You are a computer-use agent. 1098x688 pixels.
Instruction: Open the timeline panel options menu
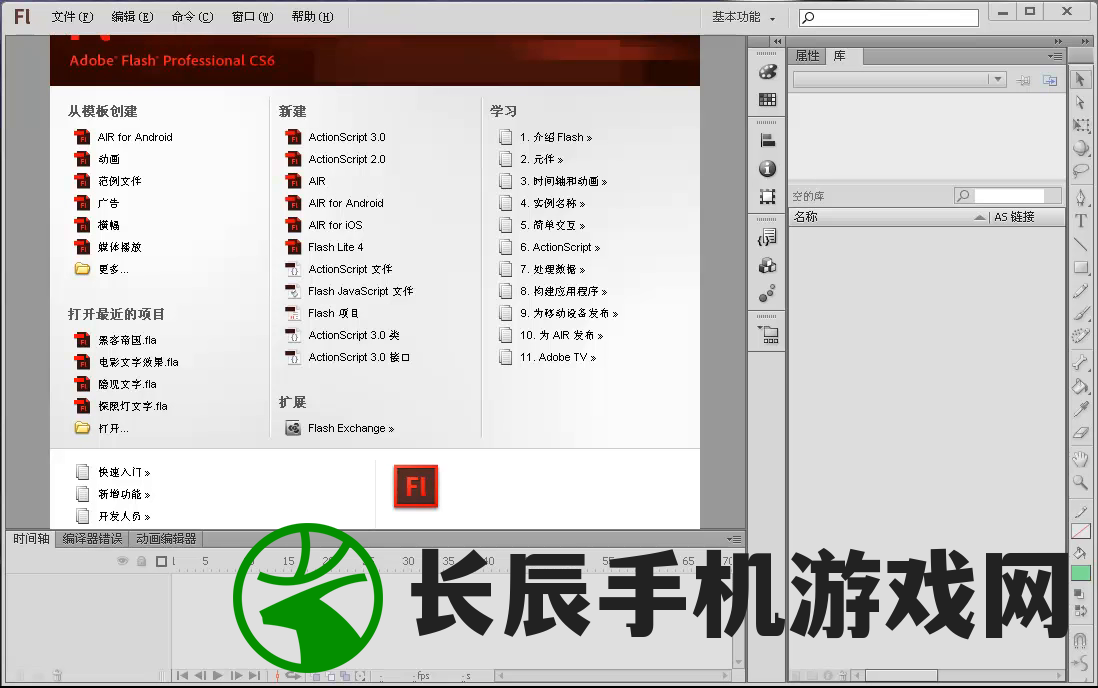point(733,539)
